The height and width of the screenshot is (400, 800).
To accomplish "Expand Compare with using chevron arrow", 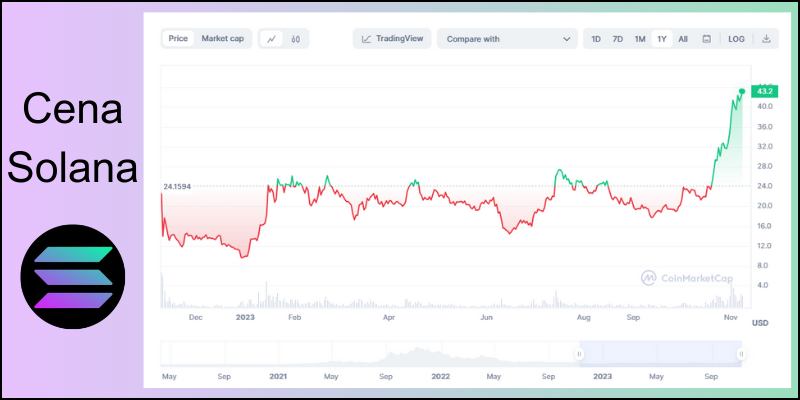I will [x=567, y=39].
